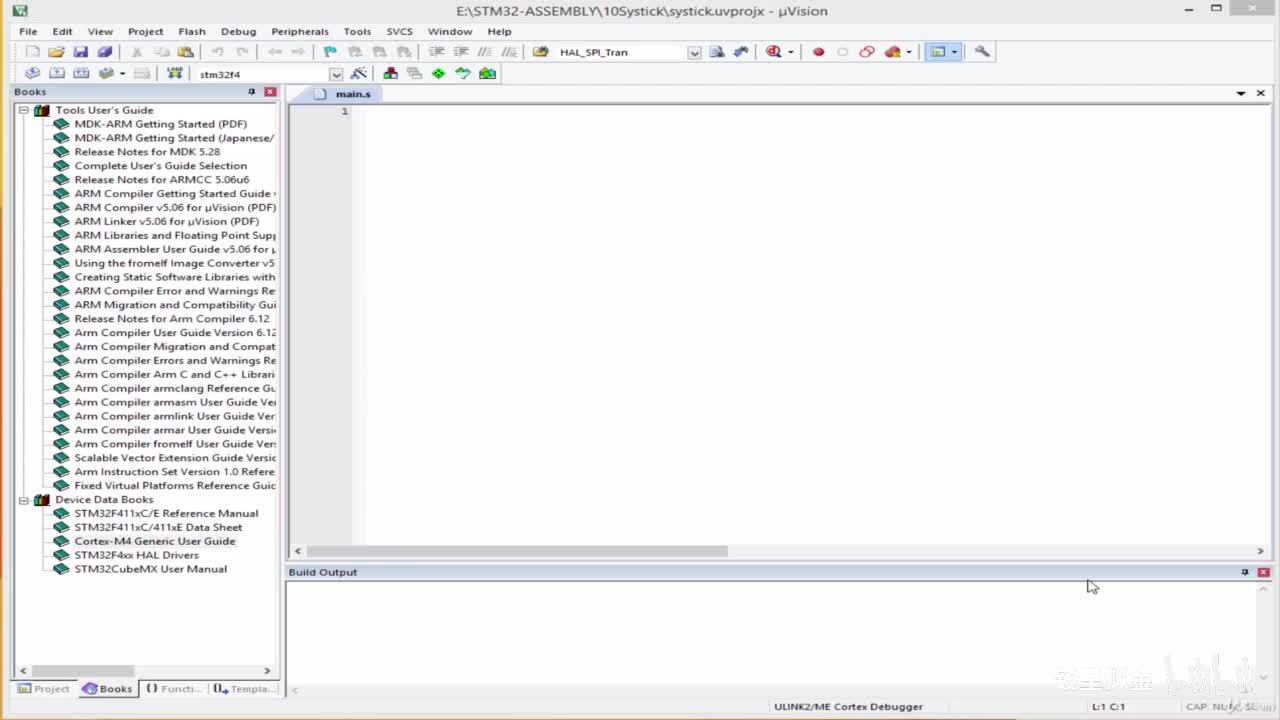
Task: Open Cortex-M4 Generic User Guide
Action: 154,541
